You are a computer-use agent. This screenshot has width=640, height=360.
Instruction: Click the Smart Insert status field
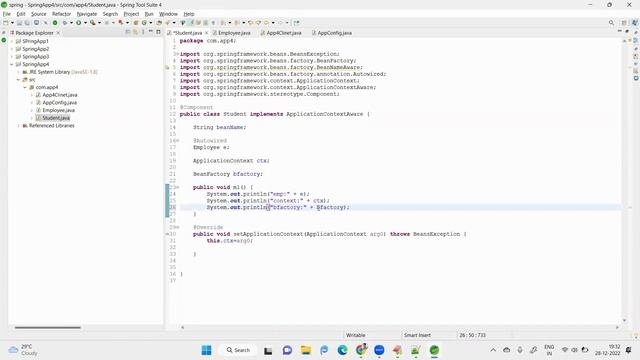point(418,335)
